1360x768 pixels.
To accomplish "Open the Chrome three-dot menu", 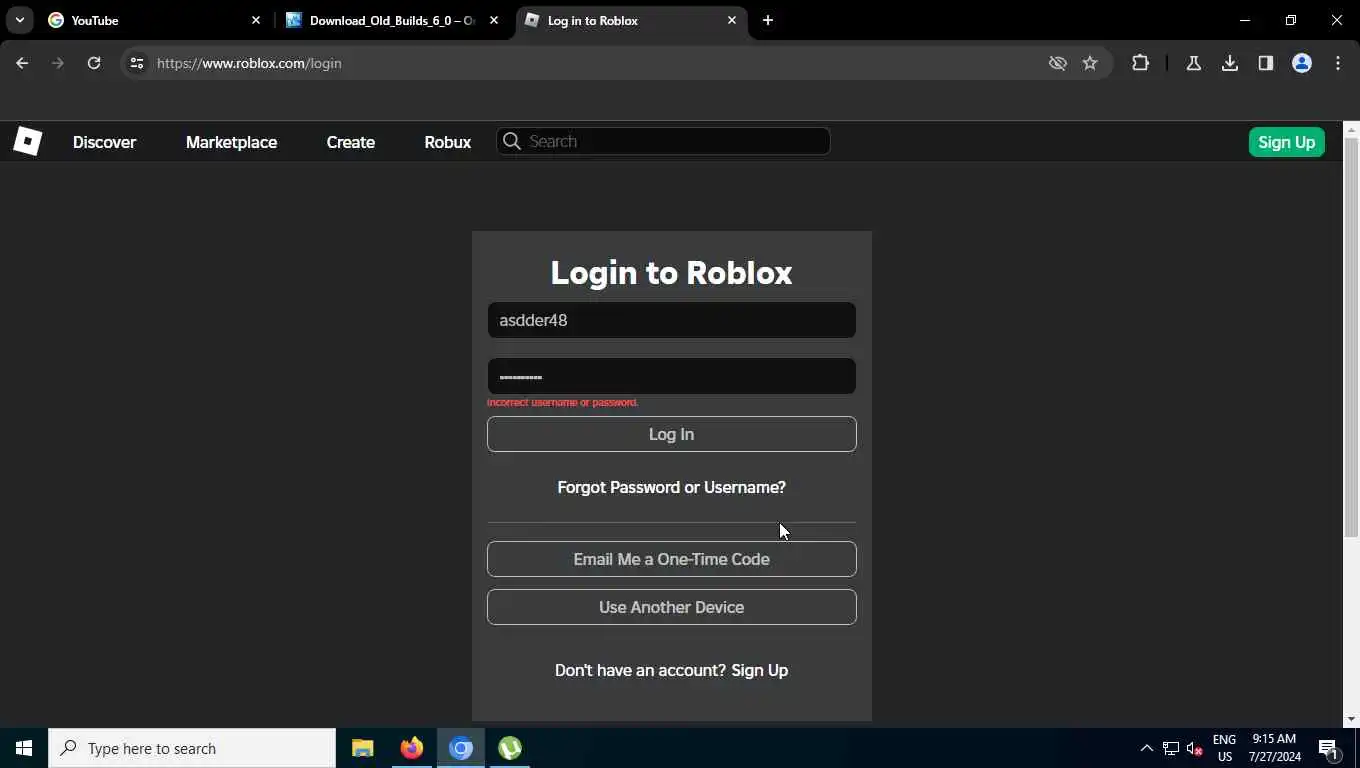I will click(x=1338, y=63).
